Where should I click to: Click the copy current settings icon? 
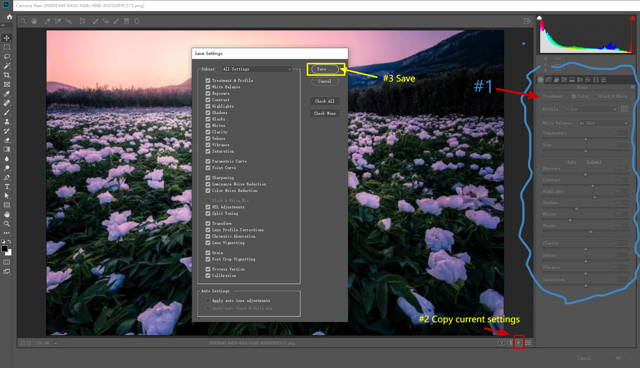coord(519,342)
